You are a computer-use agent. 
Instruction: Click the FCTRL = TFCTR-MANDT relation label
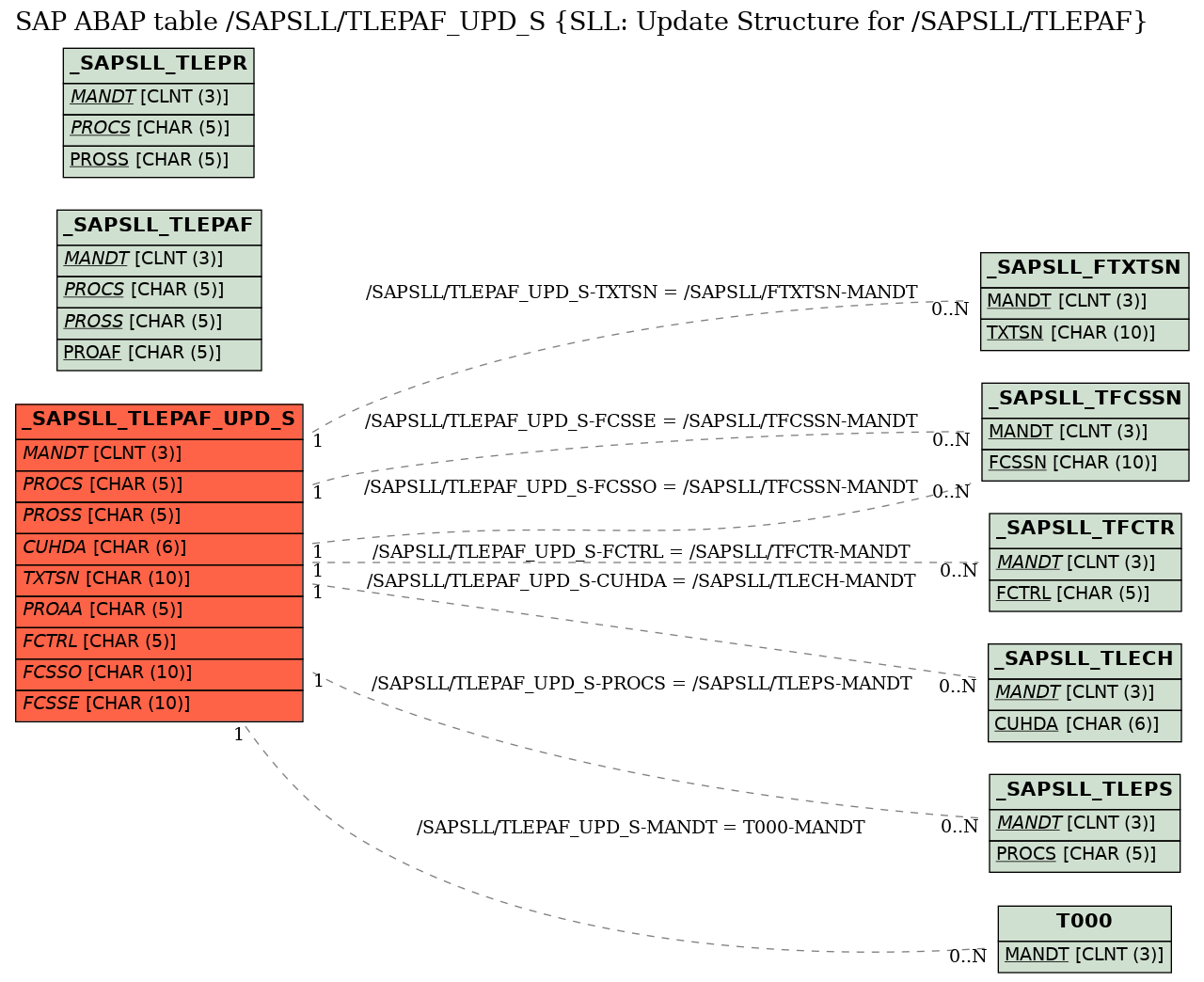point(642,552)
